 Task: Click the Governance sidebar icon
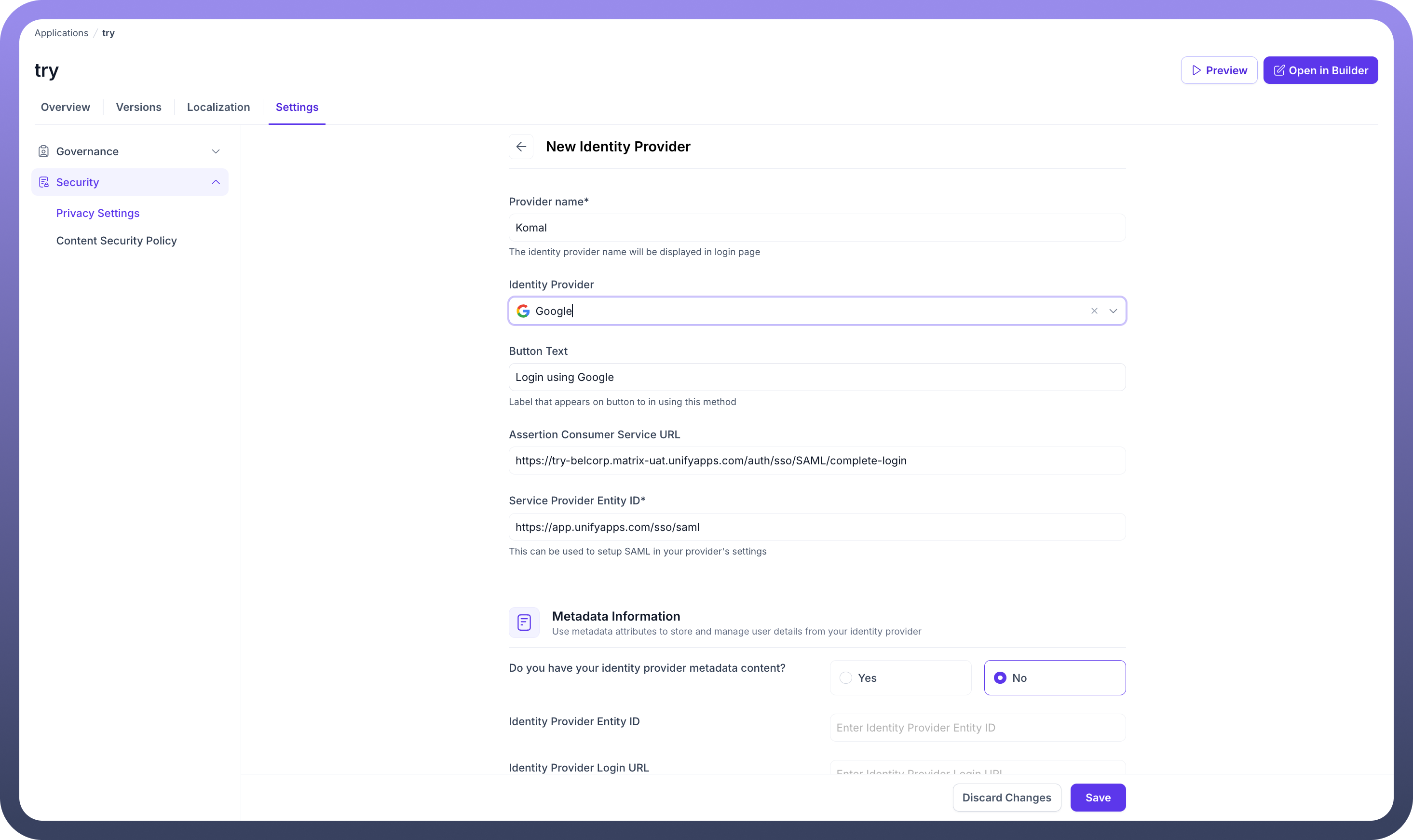click(43, 151)
